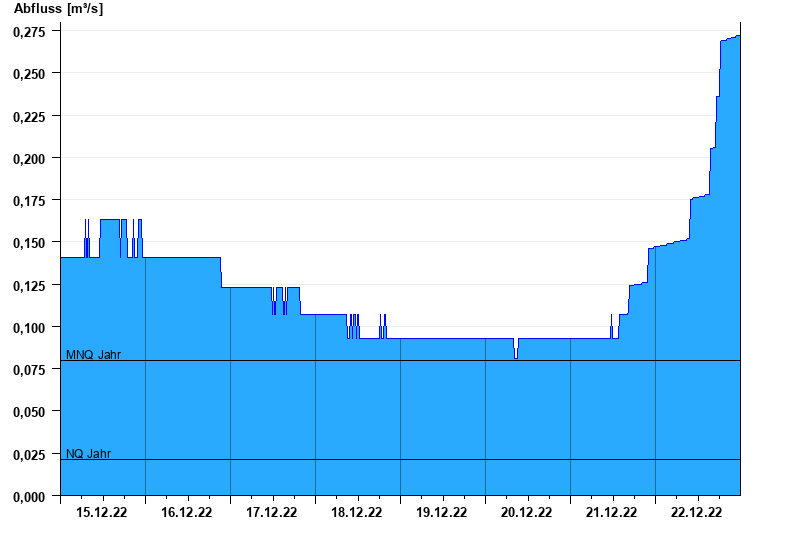Select the NQ Jahr reference line label

(x=89, y=453)
